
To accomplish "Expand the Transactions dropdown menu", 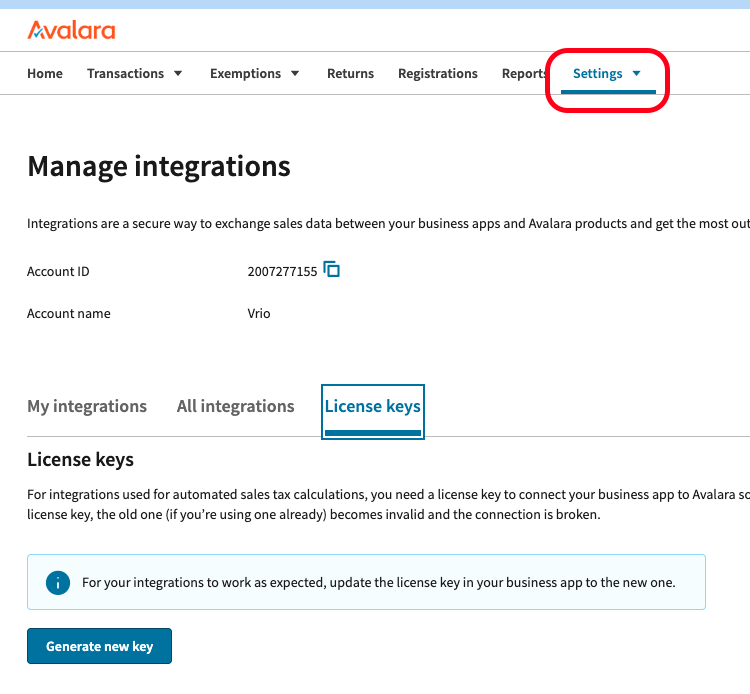I will click(134, 74).
